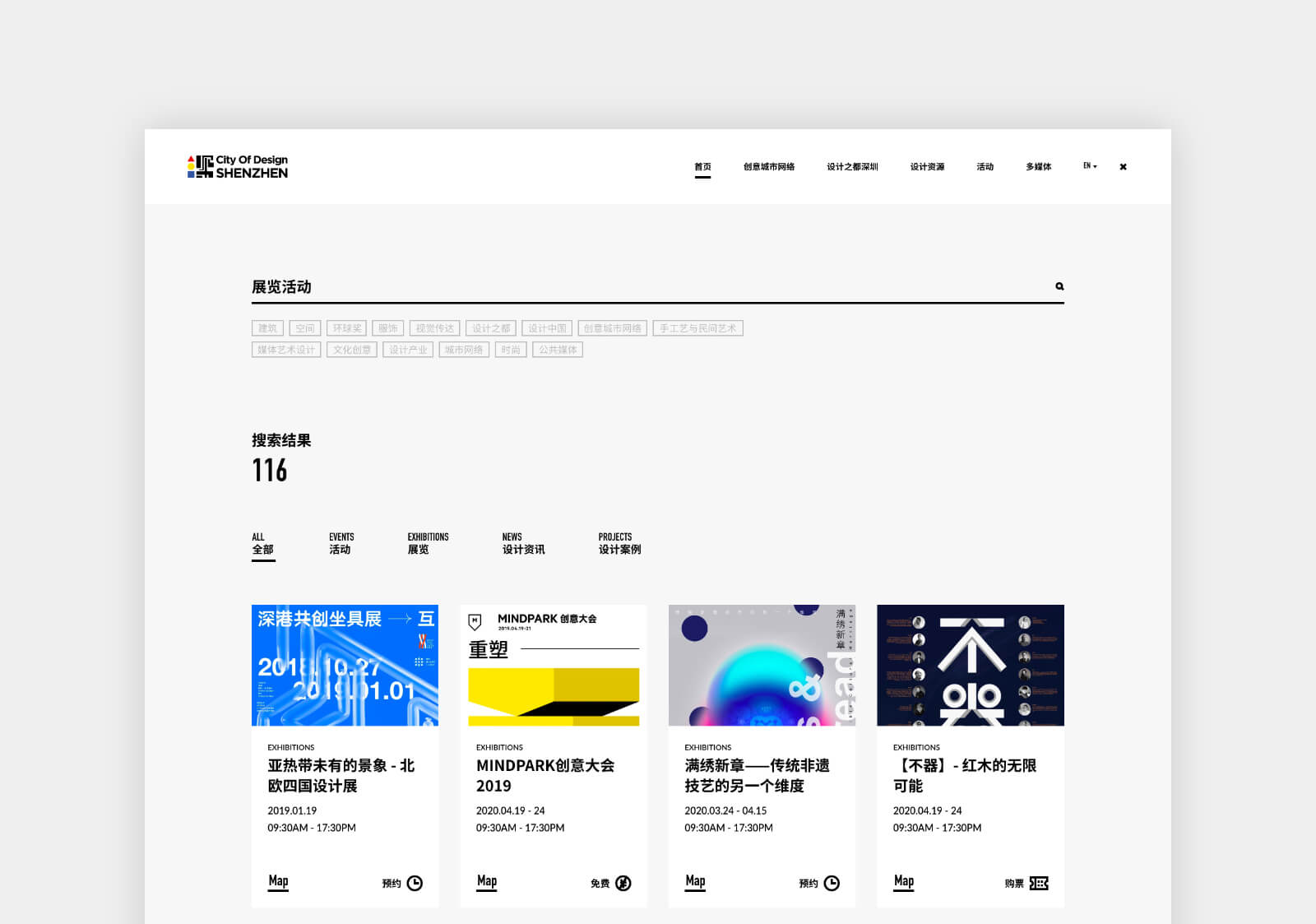The height and width of the screenshot is (924, 1316).
Task: Click the City of Design Shenzhen logo
Action: click(238, 167)
